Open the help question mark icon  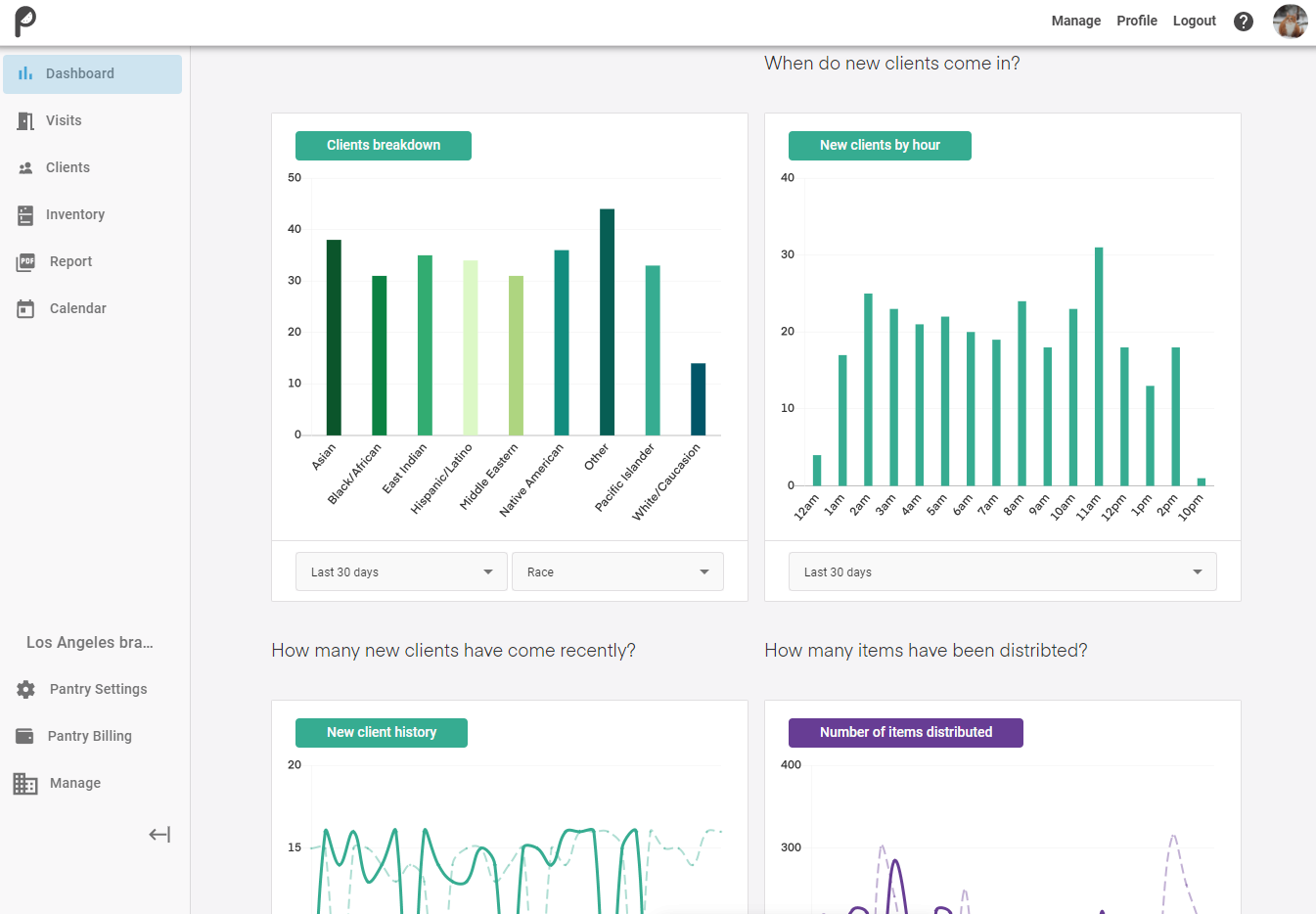pos(1244,22)
